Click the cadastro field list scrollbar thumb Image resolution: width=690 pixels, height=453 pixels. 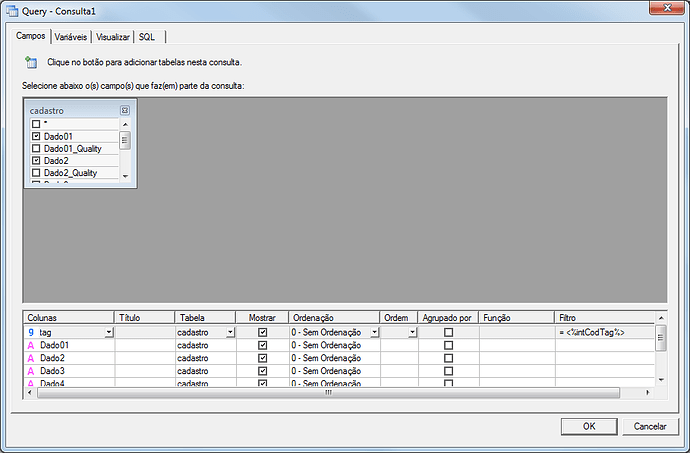pyautogui.click(x=125, y=140)
